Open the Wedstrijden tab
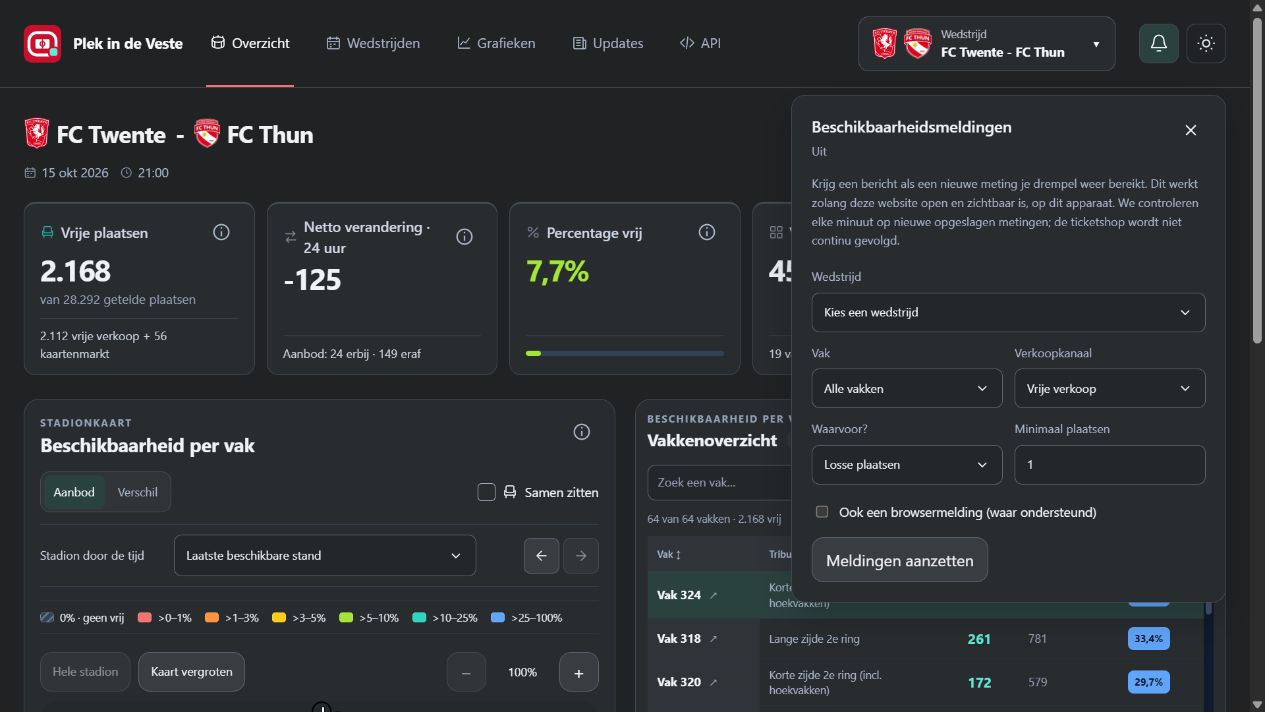This screenshot has width=1265, height=712. 373,43
